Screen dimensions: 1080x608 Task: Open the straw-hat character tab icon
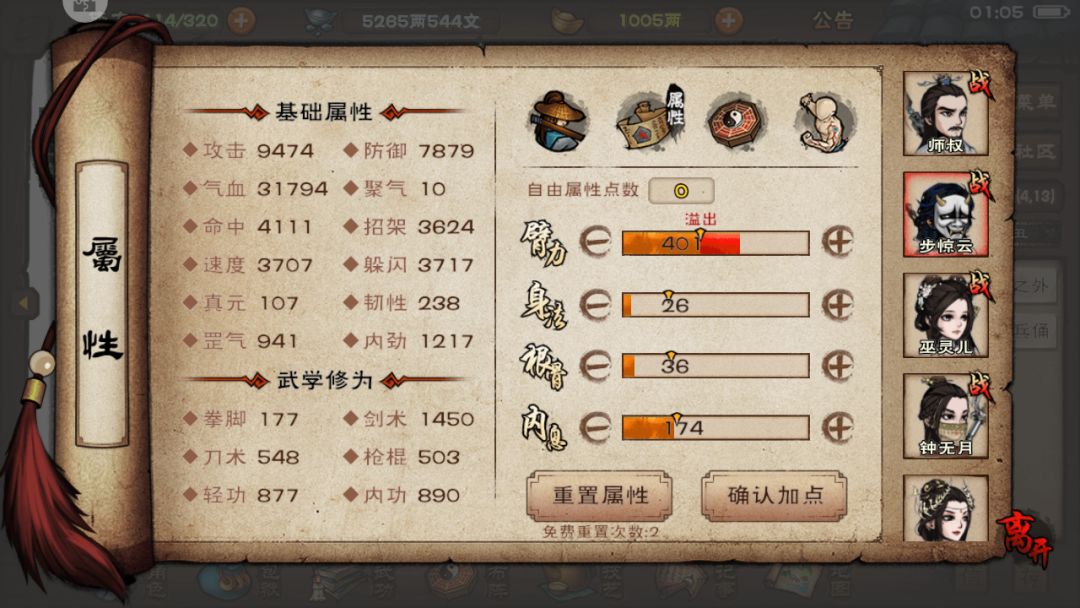pos(559,121)
